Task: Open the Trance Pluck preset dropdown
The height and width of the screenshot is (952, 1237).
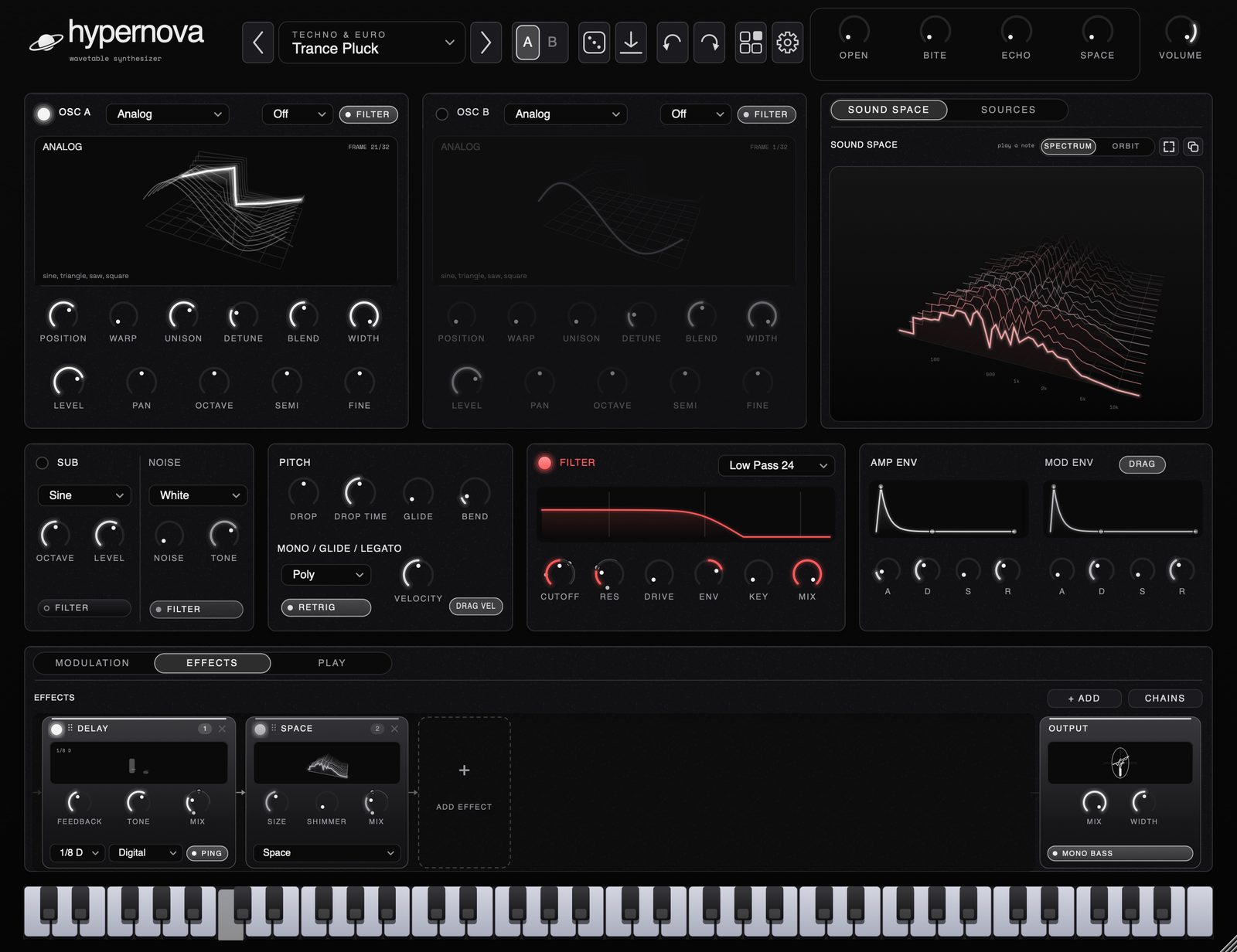Action: [x=373, y=42]
